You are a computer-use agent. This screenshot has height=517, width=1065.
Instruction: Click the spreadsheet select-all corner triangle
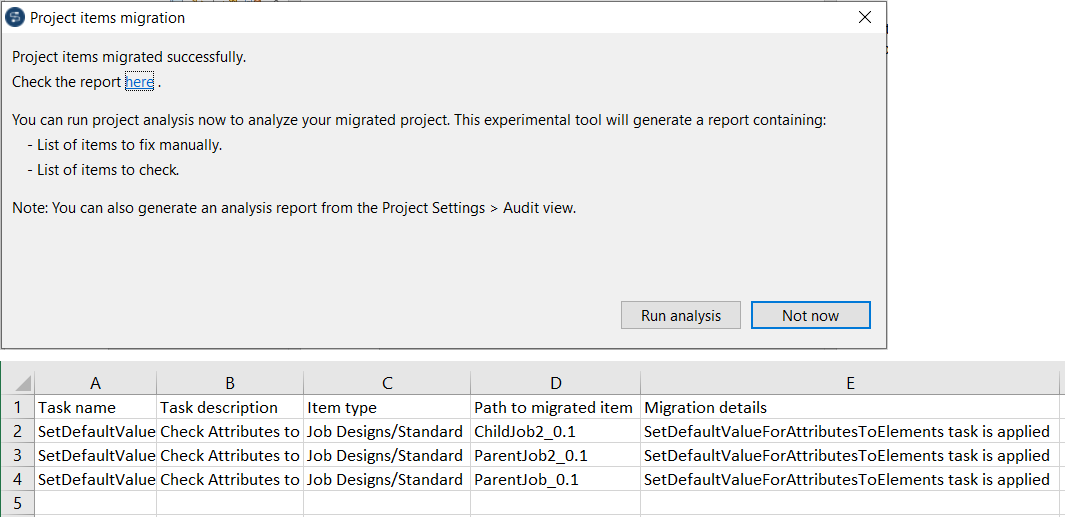22,384
